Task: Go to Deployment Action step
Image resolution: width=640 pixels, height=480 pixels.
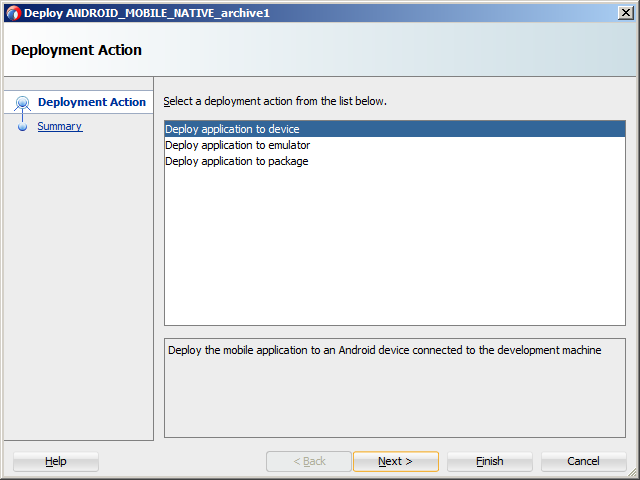Action: pyautogui.click(x=92, y=102)
